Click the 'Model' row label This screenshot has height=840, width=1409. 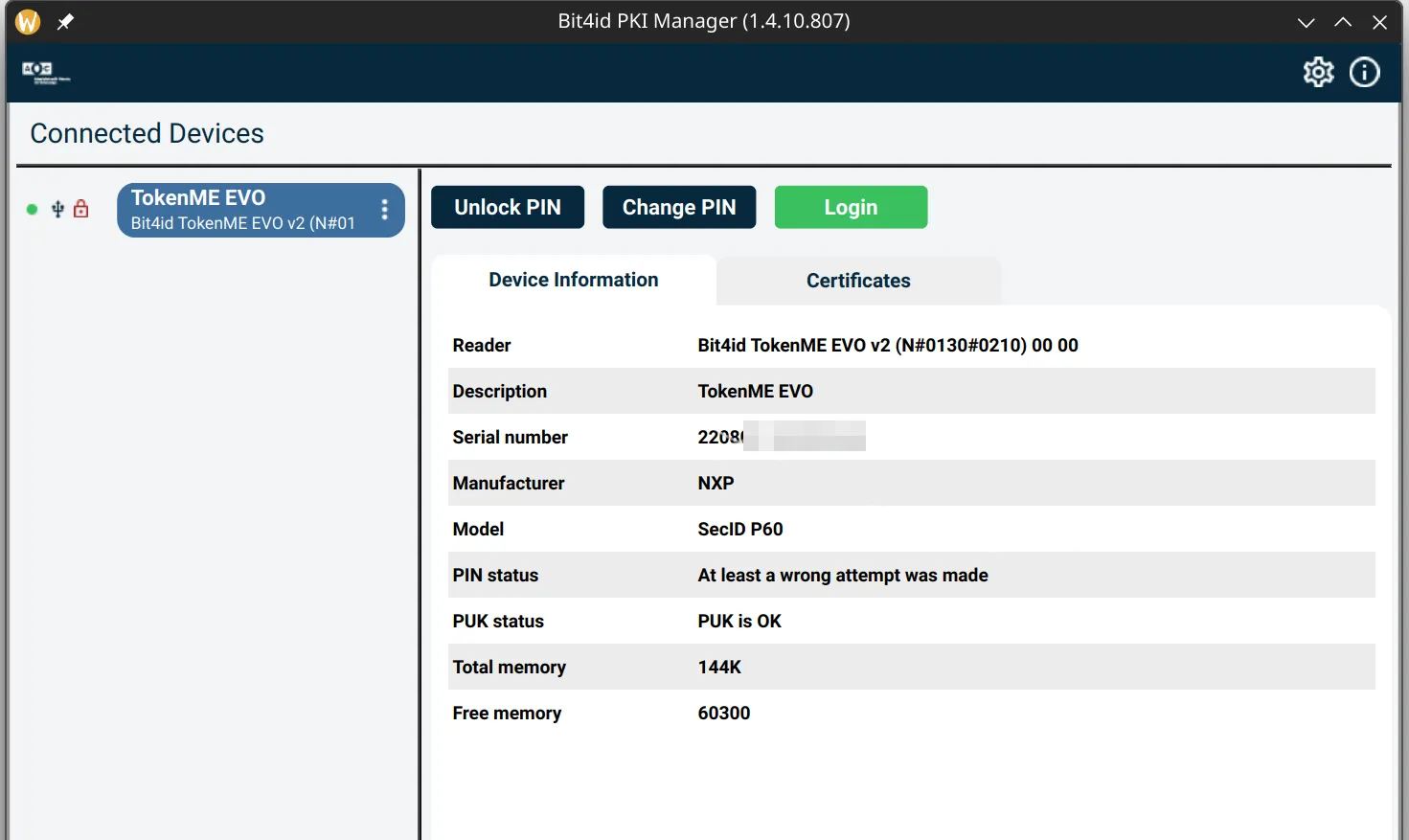[x=478, y=529]
